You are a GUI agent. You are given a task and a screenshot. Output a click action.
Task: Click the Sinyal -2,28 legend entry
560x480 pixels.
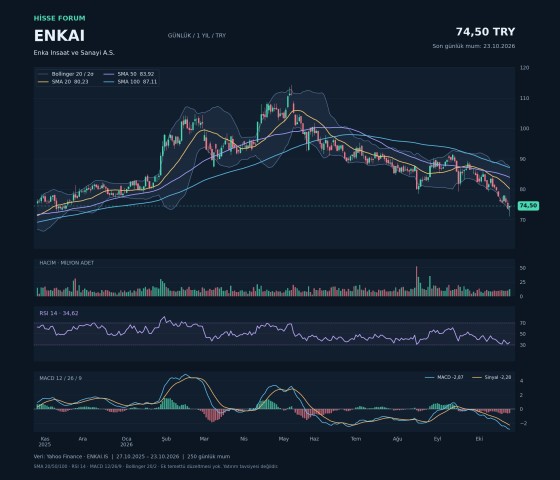click(x=492, y=377)
